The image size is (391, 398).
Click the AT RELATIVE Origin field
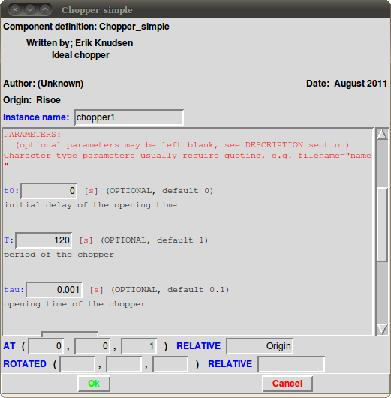[x=259, y=346]
